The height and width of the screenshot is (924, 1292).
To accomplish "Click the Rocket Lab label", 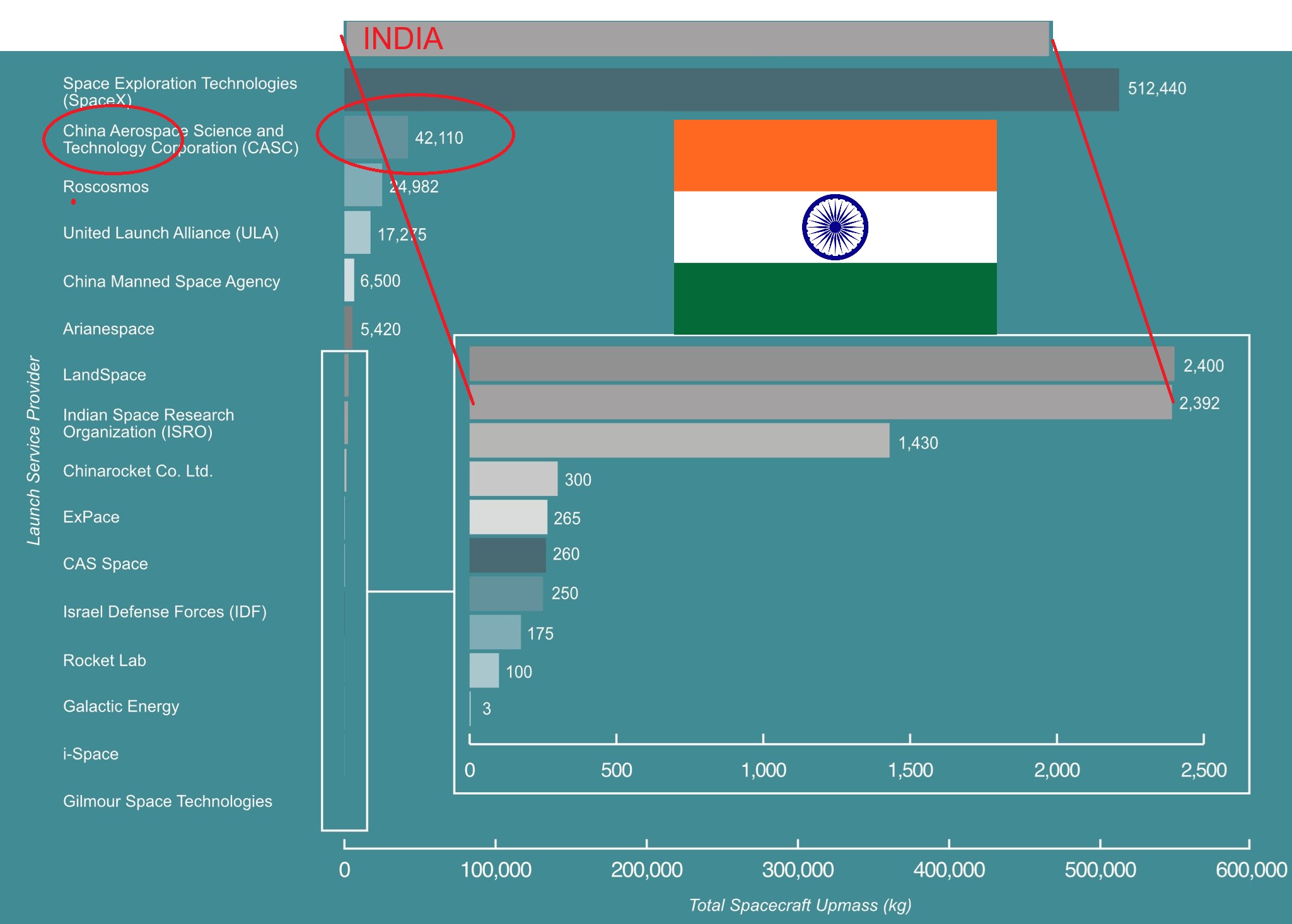I will pyautogui.click(x=105, y=660).
